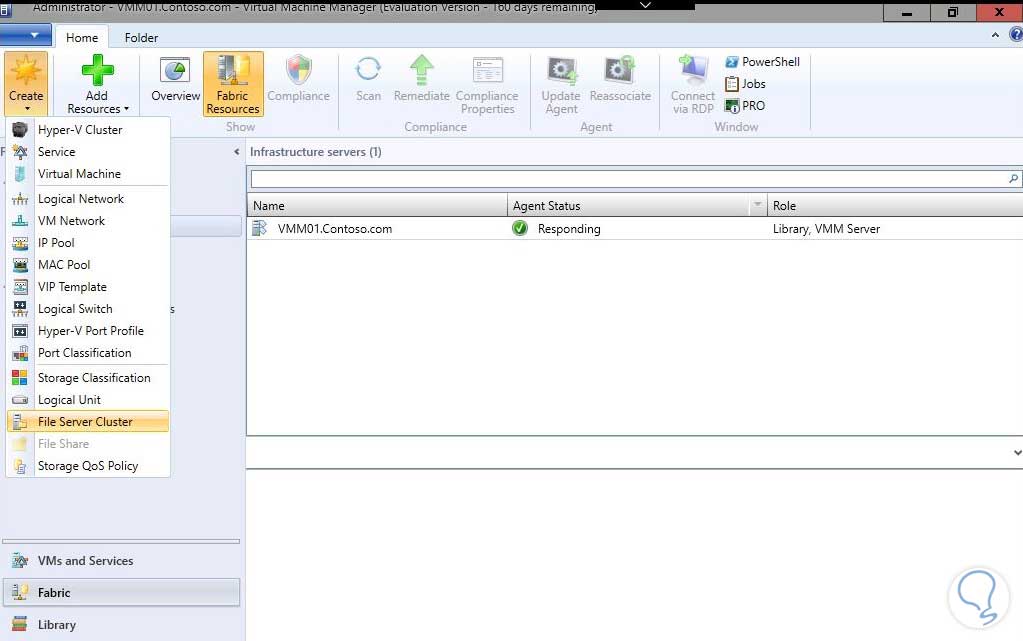
Task: Click the Hyper-V Cluster menu icon
Action: 20,130
